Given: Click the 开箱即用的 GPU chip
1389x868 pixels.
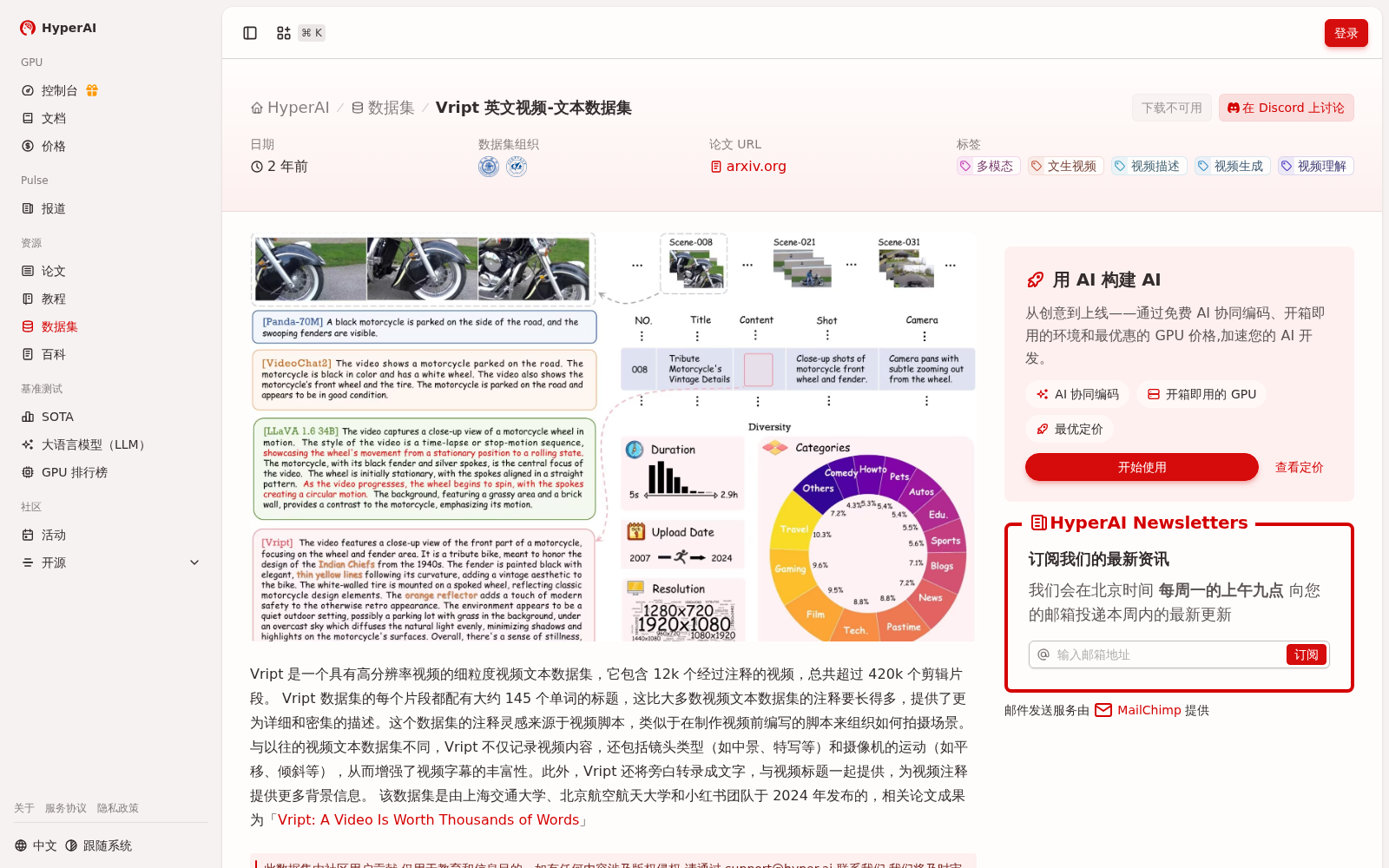Looking at the screenshot, I should pos(1201,394).
